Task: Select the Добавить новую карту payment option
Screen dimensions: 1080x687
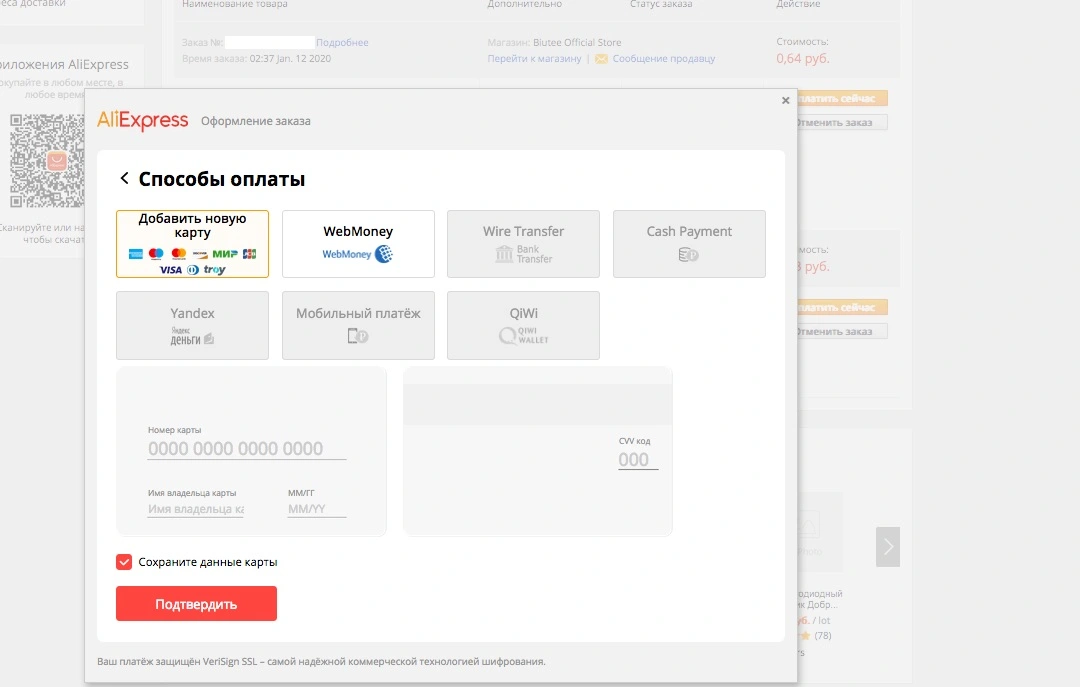Action: click(x=192, y=244)
